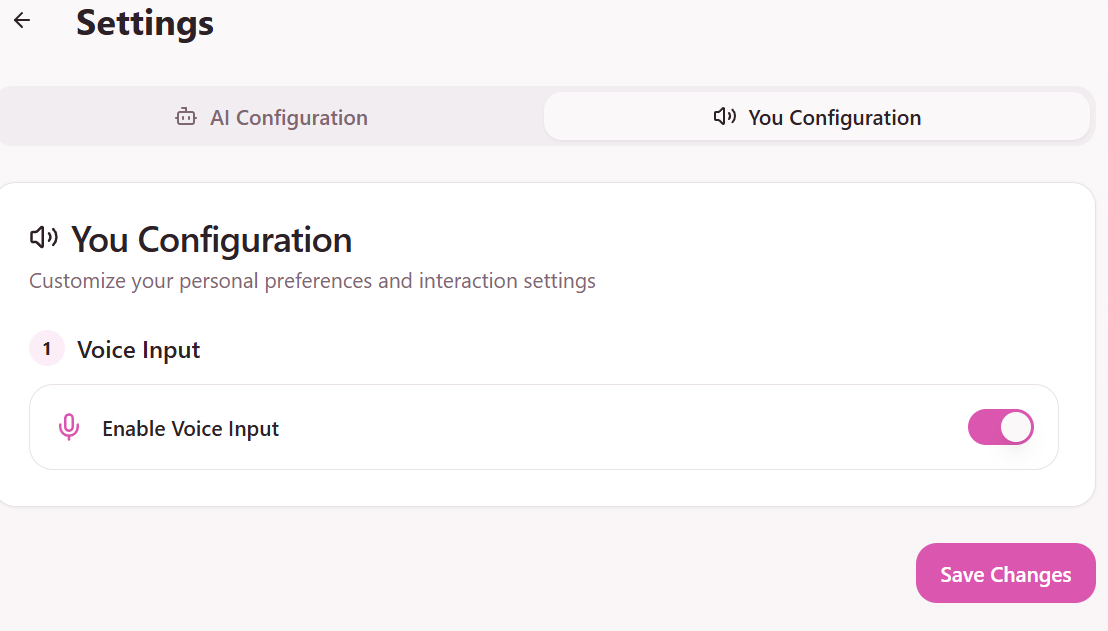Click the speaker icon beside the panel heading
1108x631 pixels.
(x=44, y=238)
